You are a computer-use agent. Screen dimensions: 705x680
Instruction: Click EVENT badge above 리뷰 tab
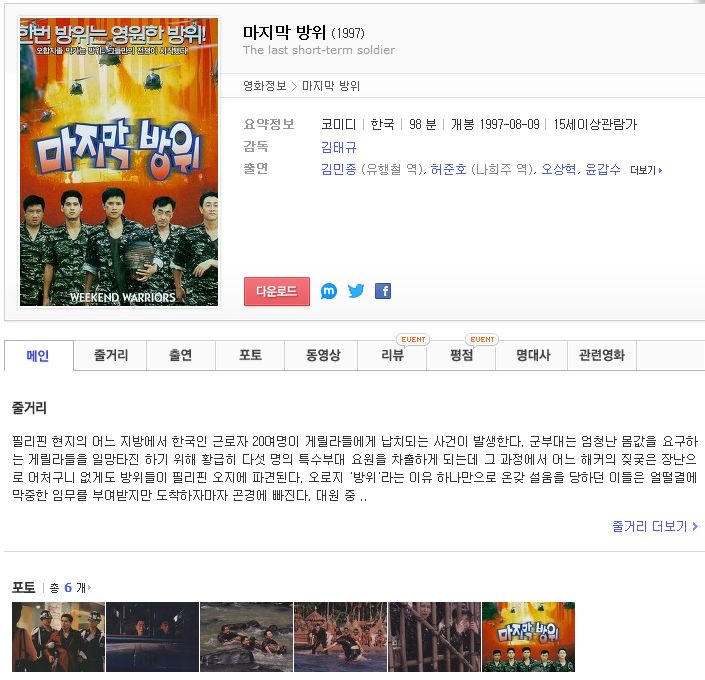413,340
